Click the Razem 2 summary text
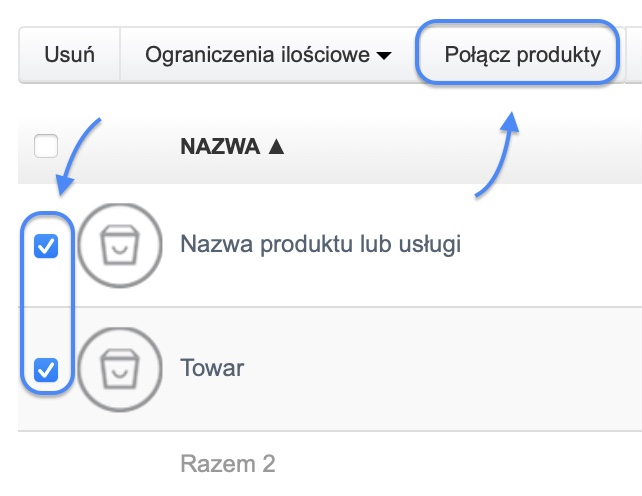 click(228, 464)
